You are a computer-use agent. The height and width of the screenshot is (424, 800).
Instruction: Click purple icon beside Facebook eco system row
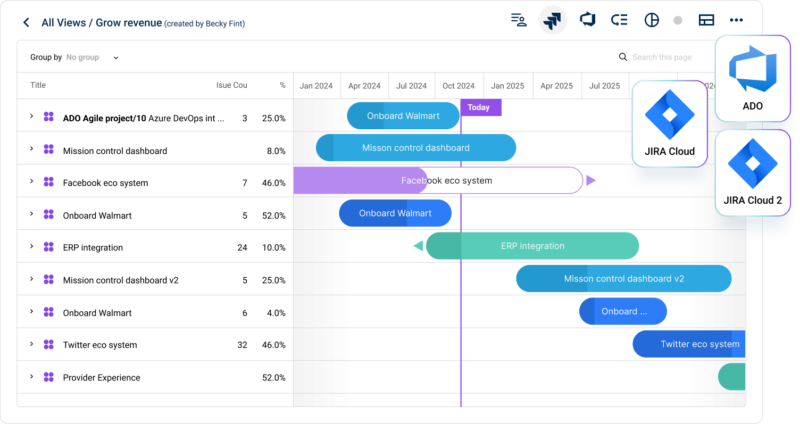pyautogui.click(x=48, y=182)
